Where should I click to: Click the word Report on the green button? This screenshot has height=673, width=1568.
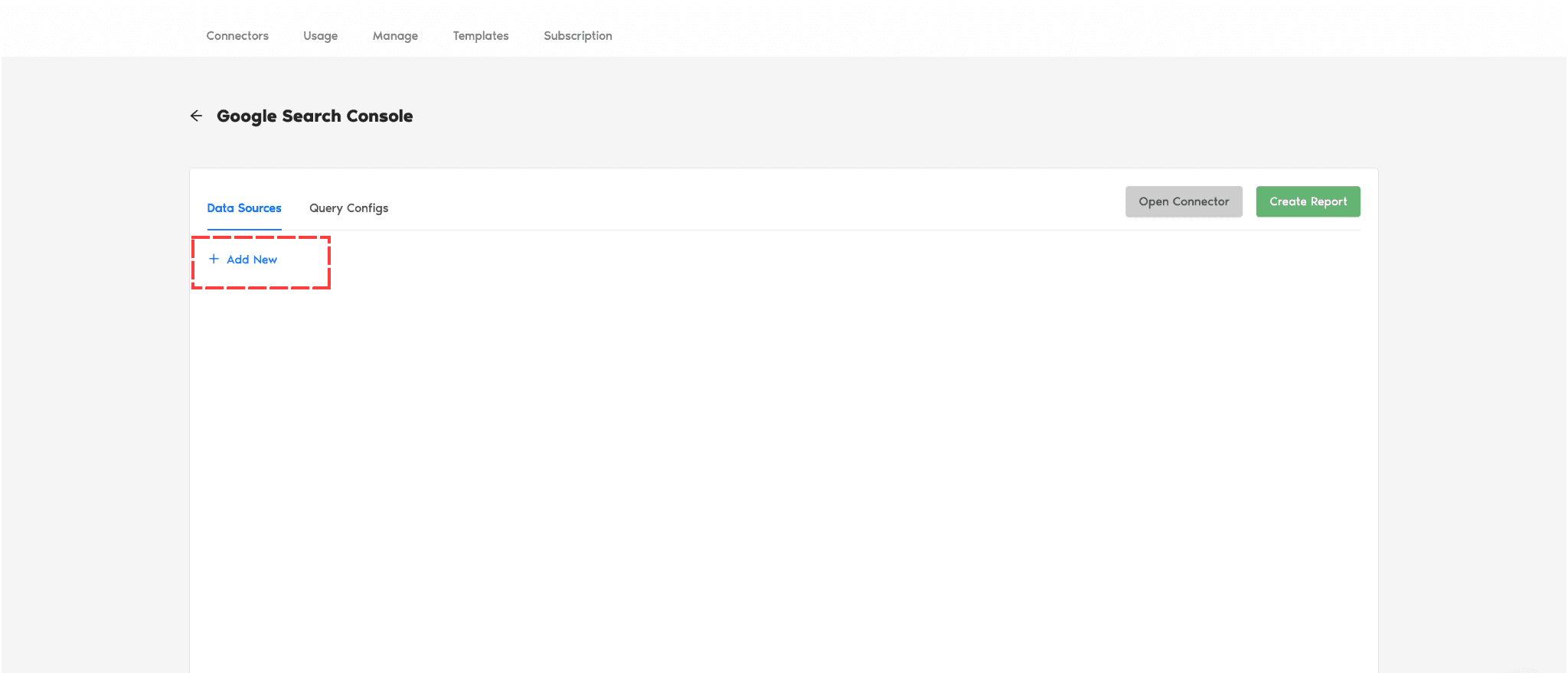tap(1328, 201)
